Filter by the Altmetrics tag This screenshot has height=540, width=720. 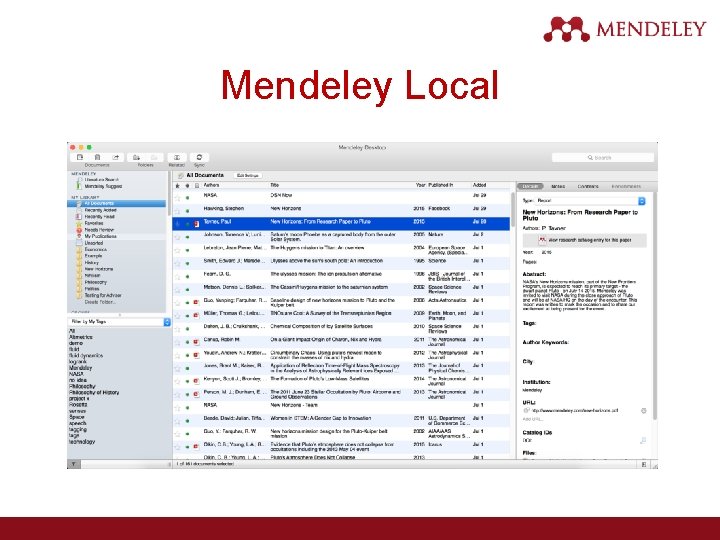coord(80,337)
